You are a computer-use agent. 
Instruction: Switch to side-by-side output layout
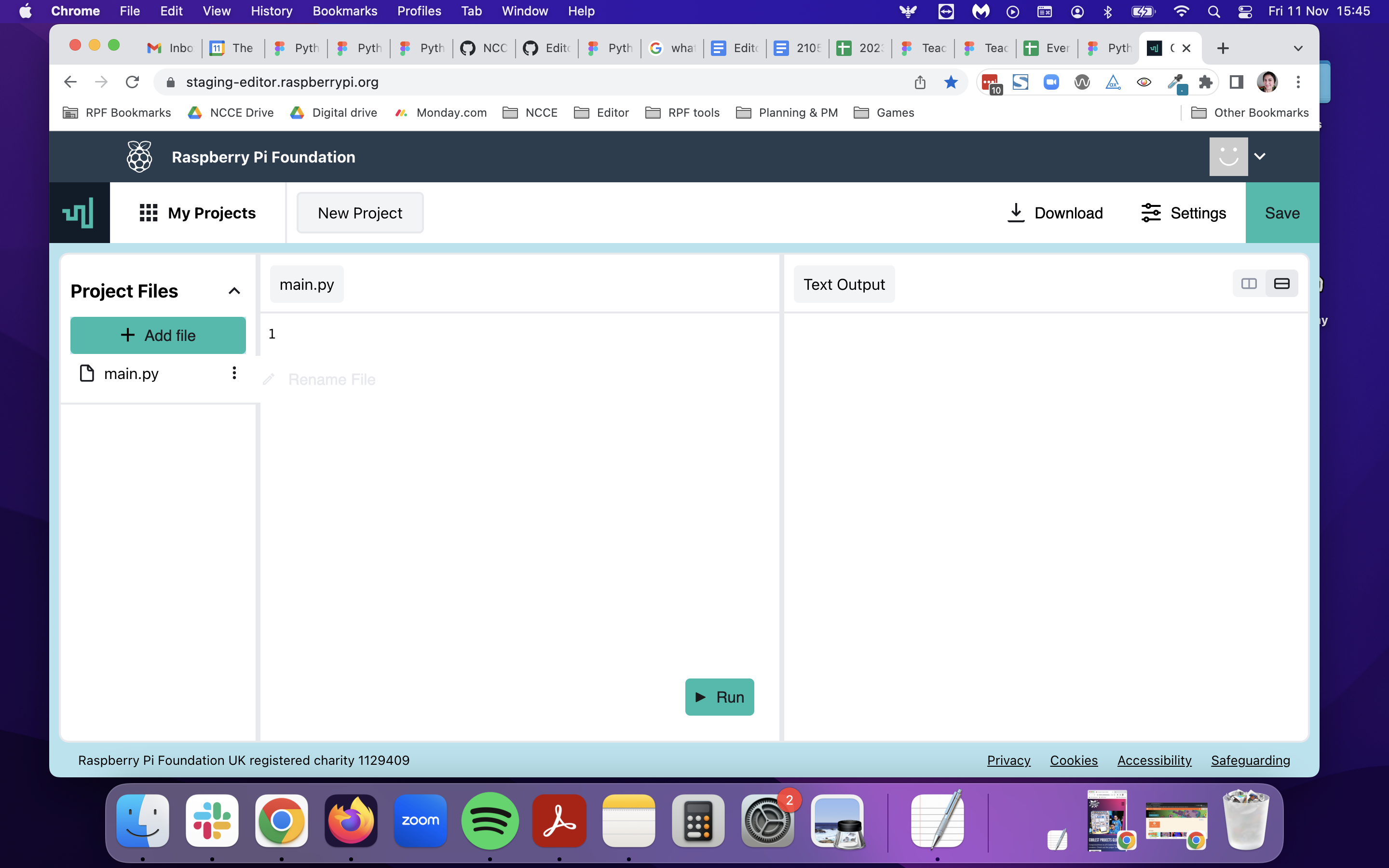(x=1248, y=284)
